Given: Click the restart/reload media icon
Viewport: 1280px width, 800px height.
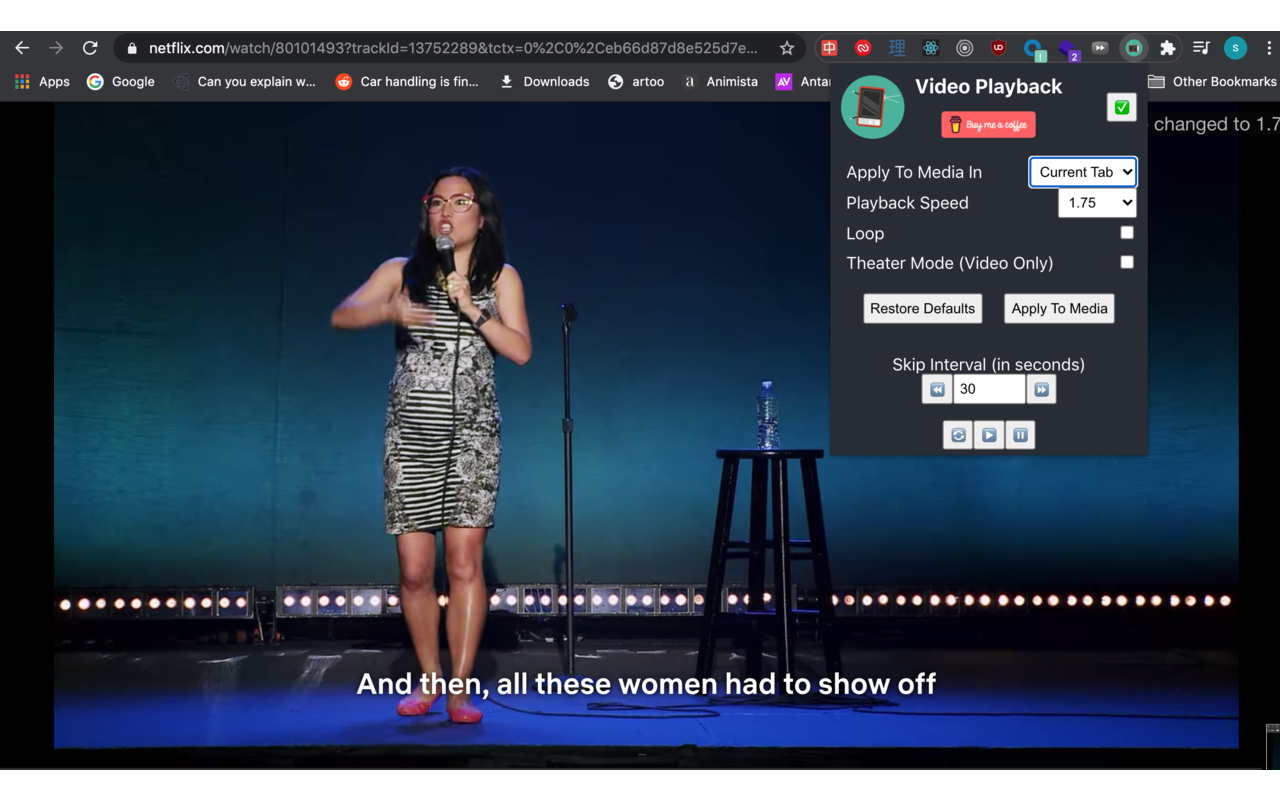Looking at the screenshot, I should (x=958, y=435).
